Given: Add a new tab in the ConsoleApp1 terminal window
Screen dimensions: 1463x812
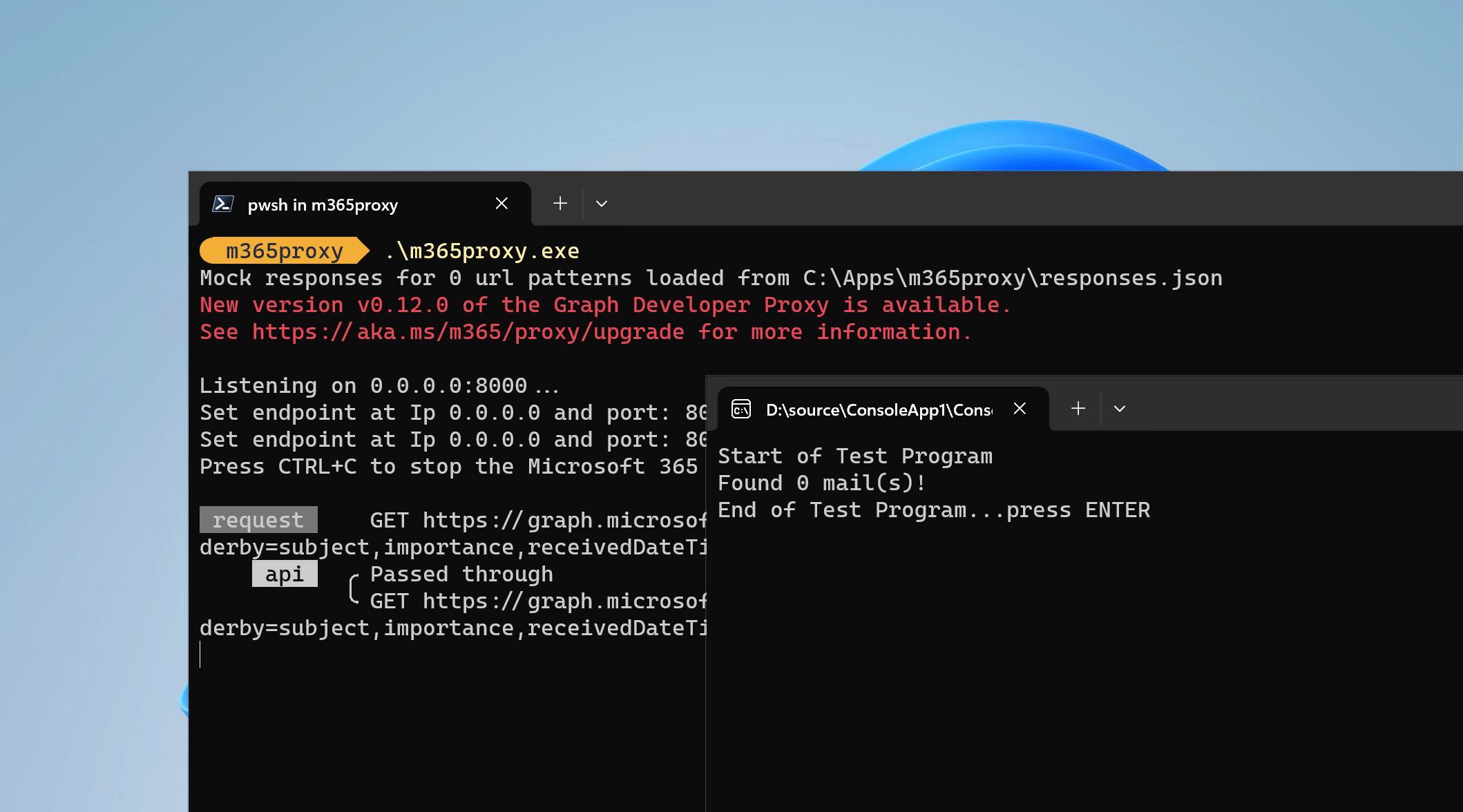Looking at the screenshot, I should click(x=1078, y=409).
